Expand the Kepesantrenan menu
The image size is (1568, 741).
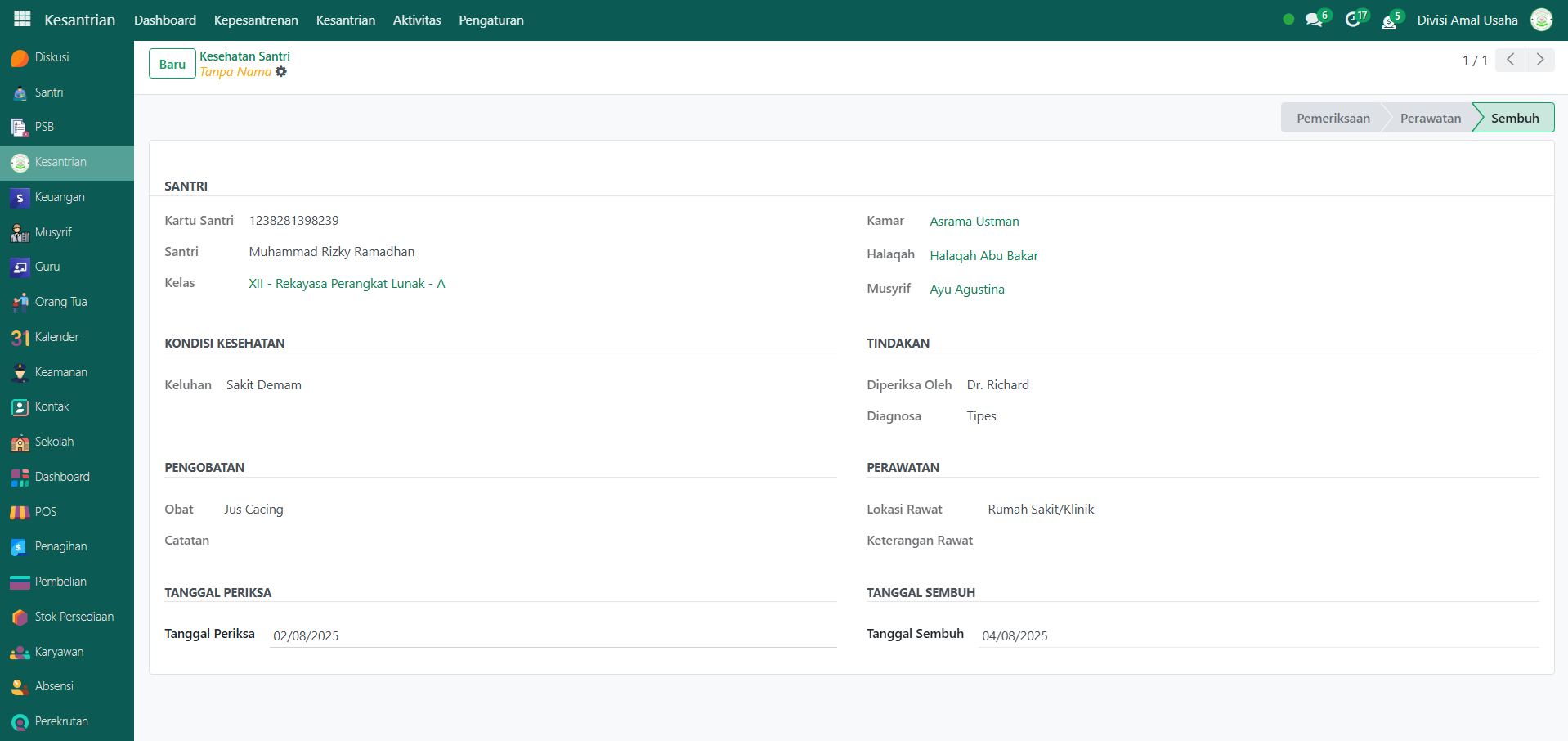(256, 20)
